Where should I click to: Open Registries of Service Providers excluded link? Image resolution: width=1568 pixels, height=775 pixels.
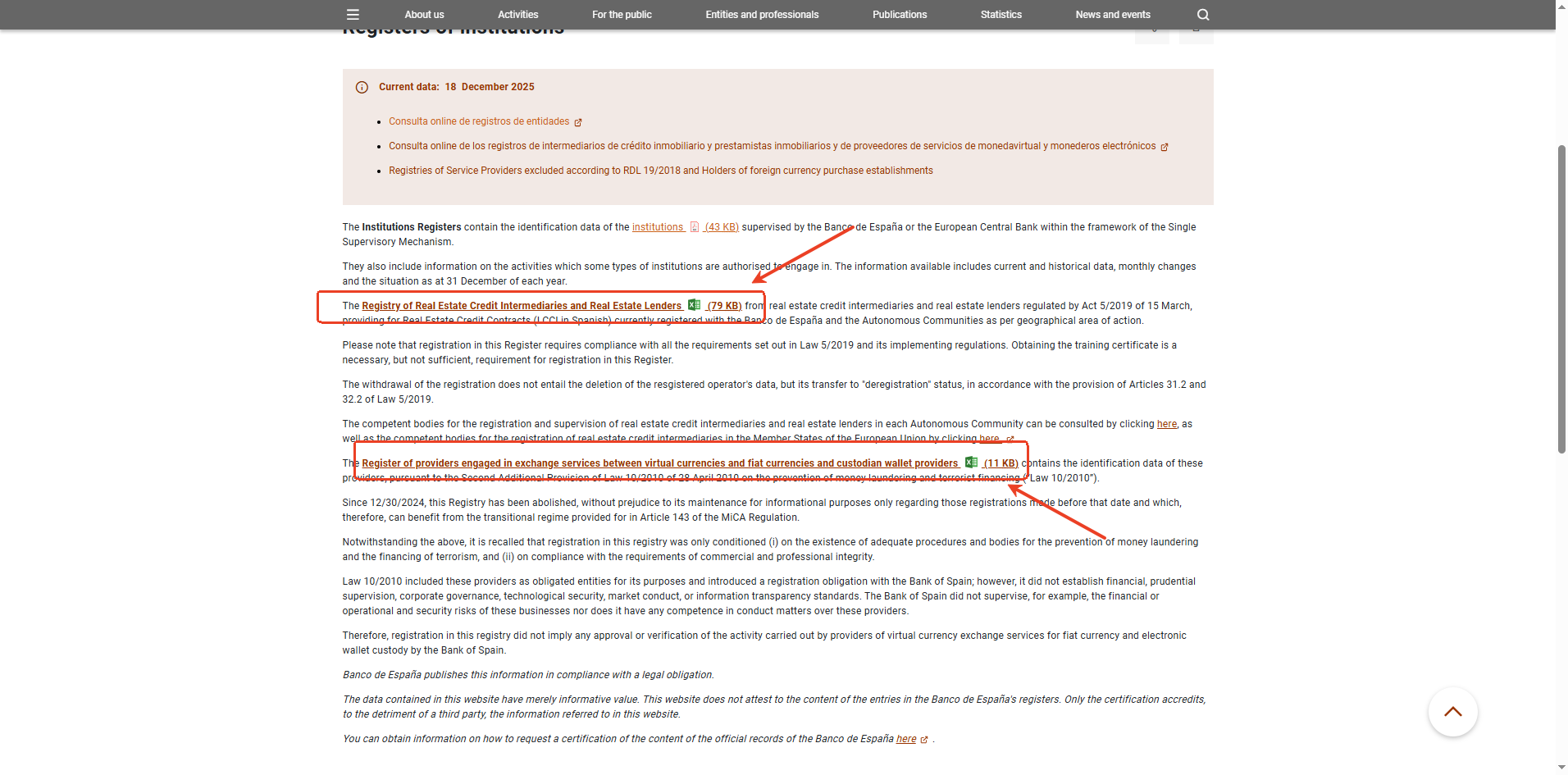pyautogui.click(x=660, y=171)
